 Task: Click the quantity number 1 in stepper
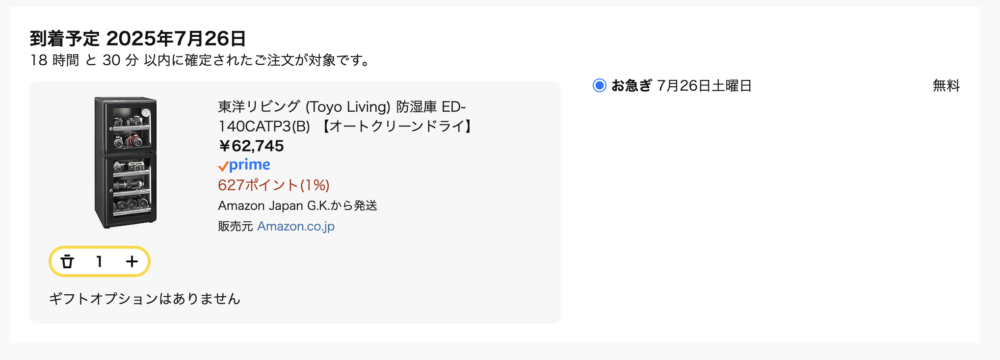point(99,261)
